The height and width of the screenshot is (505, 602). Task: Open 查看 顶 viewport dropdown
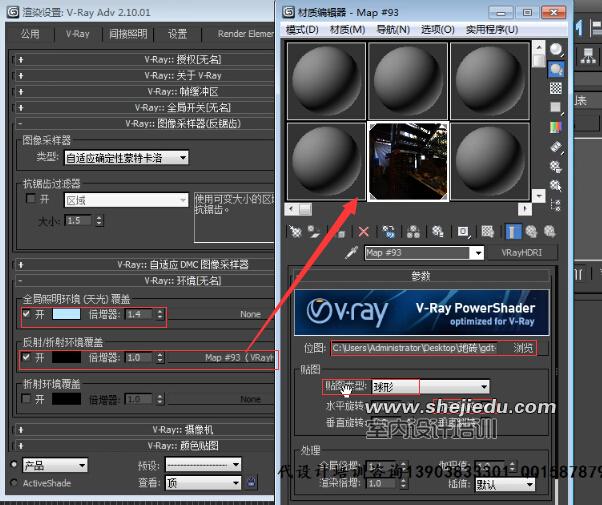[203, 482]
